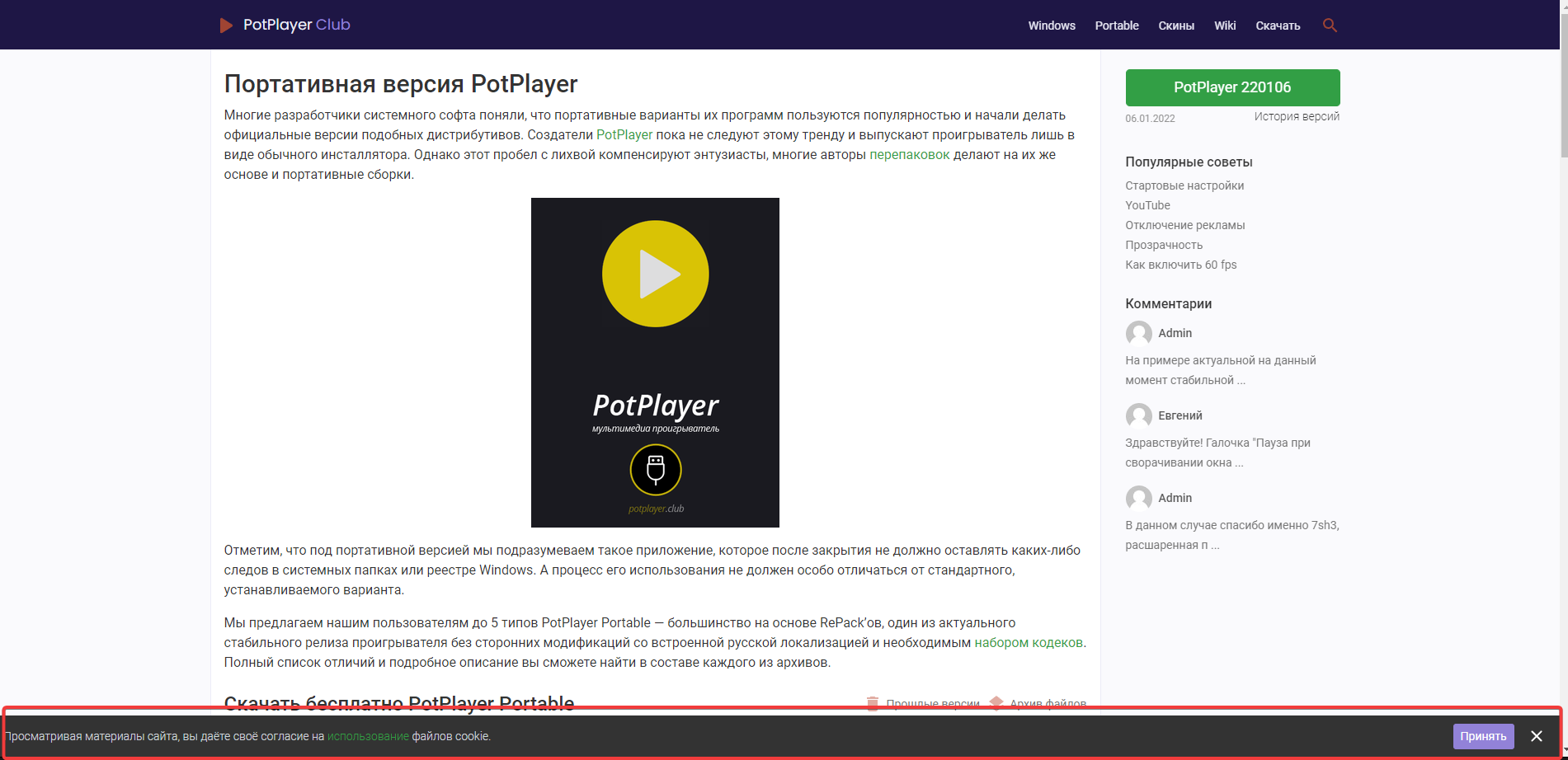Accept cookies with the Принять button
Image resolution: width=1568 pixels, height=760 pixels.
1485,735
